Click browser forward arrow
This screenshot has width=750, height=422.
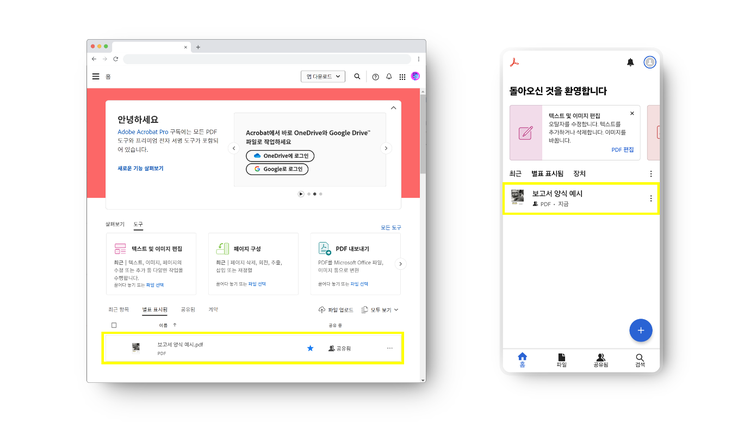pos(105,59)
